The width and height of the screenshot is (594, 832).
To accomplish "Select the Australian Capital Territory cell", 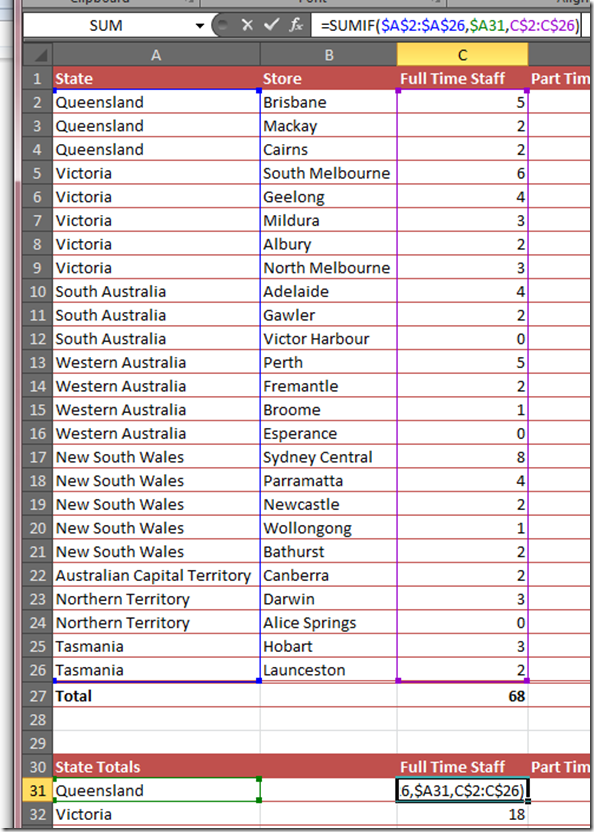I will 157,575.
